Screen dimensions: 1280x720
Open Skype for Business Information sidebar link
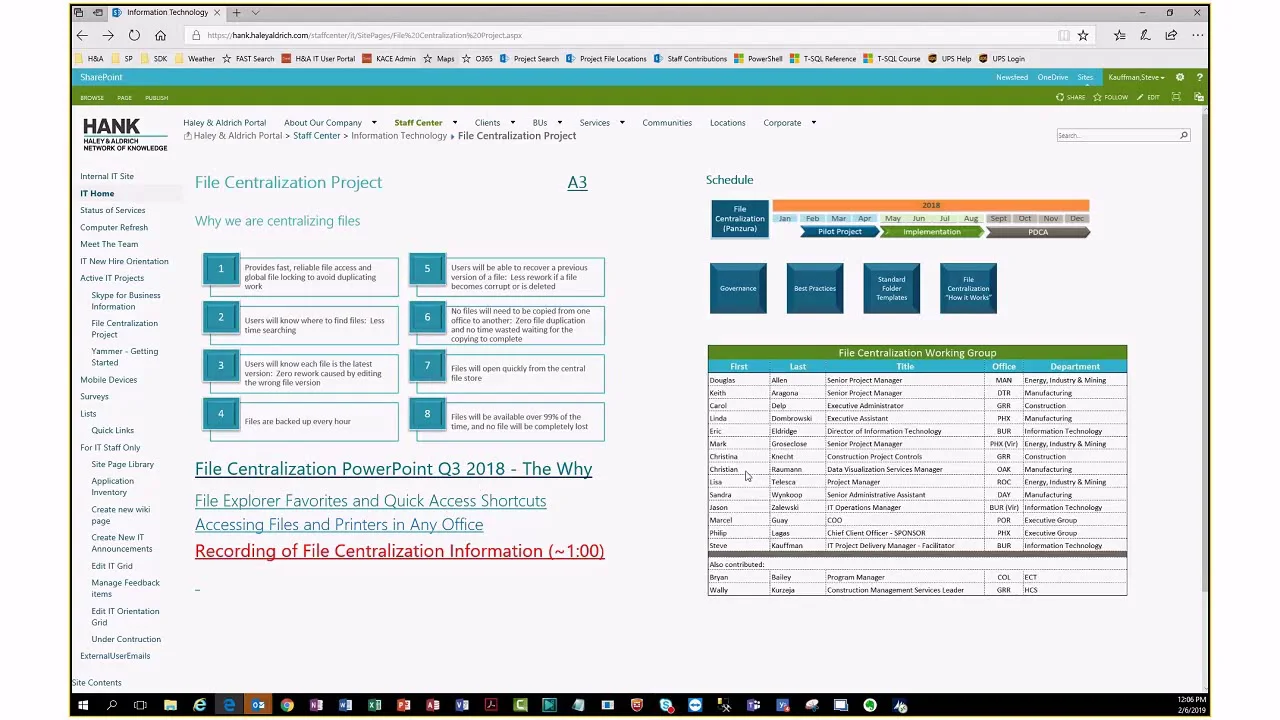[x=126, y=301]
